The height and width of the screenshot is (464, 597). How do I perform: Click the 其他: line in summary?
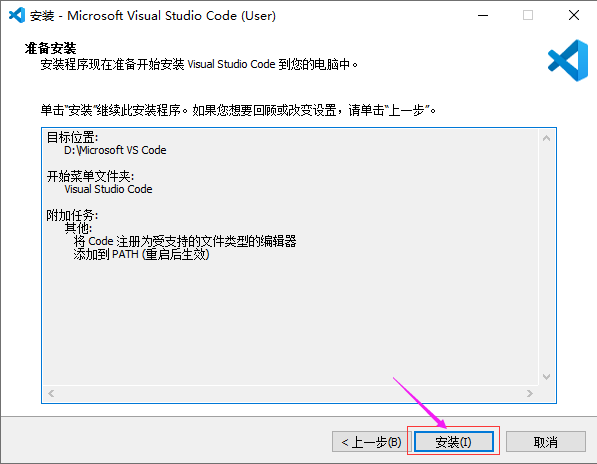tap(78, 228)
